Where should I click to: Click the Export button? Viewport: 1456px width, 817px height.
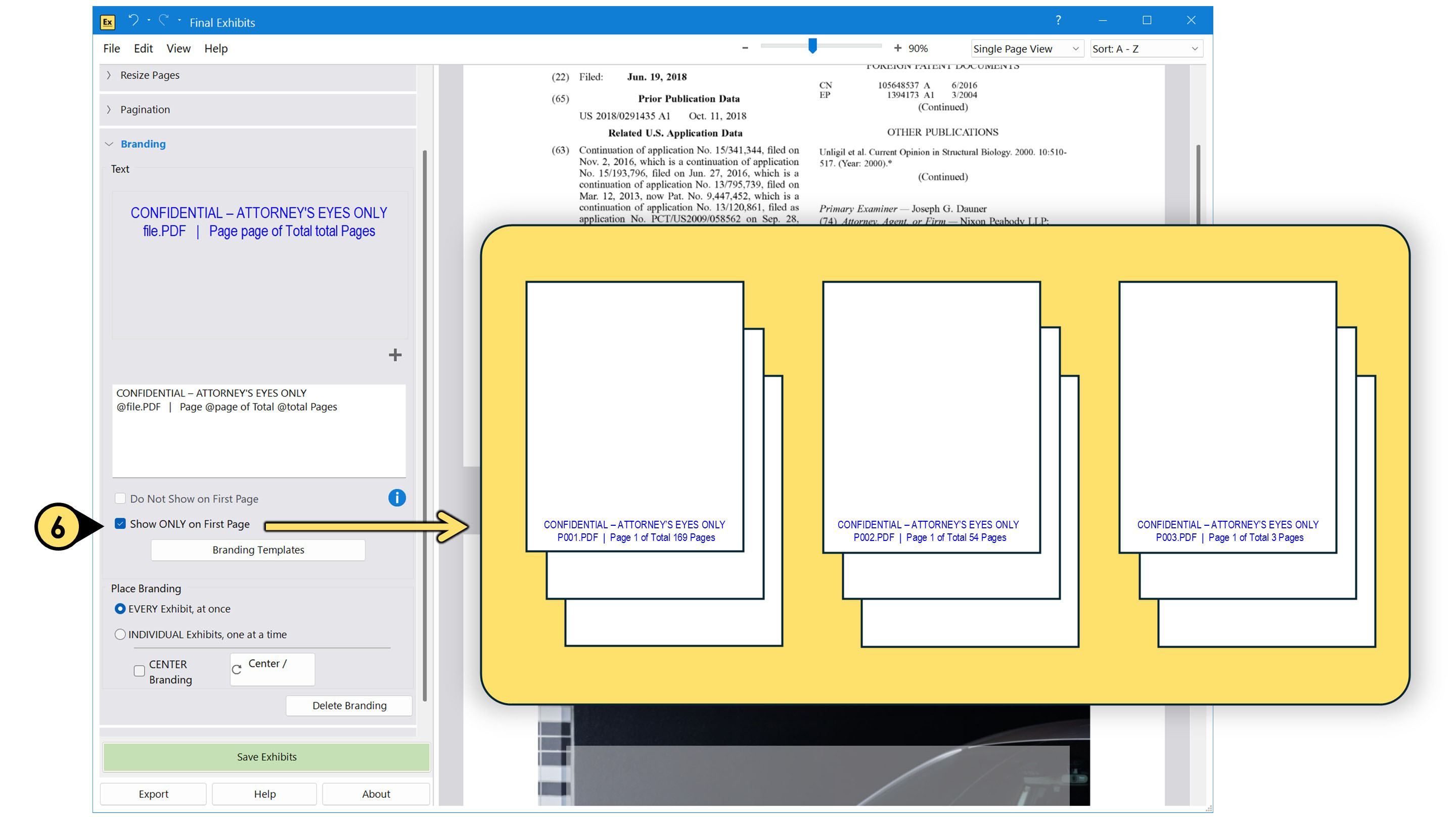point(153,794)
